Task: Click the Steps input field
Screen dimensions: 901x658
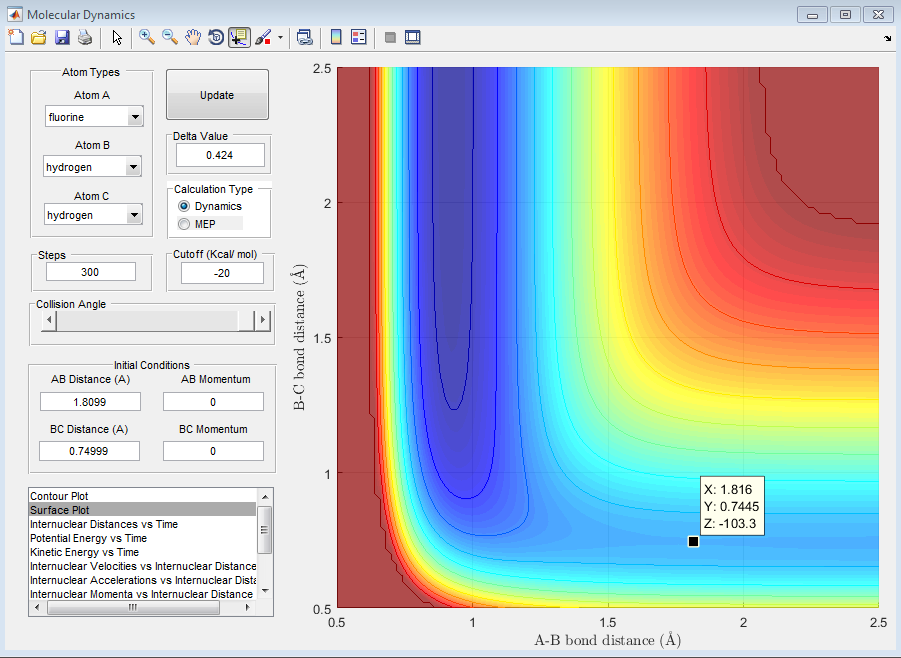Action: point(91,272)
